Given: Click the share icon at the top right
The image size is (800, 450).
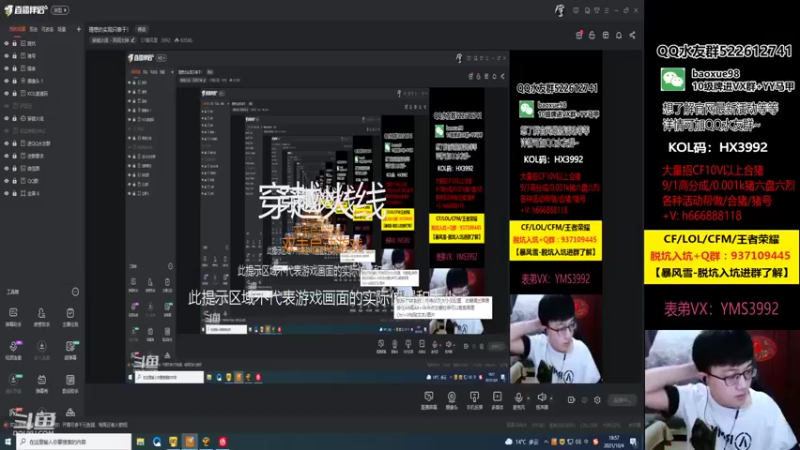Looking at the screenshot, I should (632, 35).
